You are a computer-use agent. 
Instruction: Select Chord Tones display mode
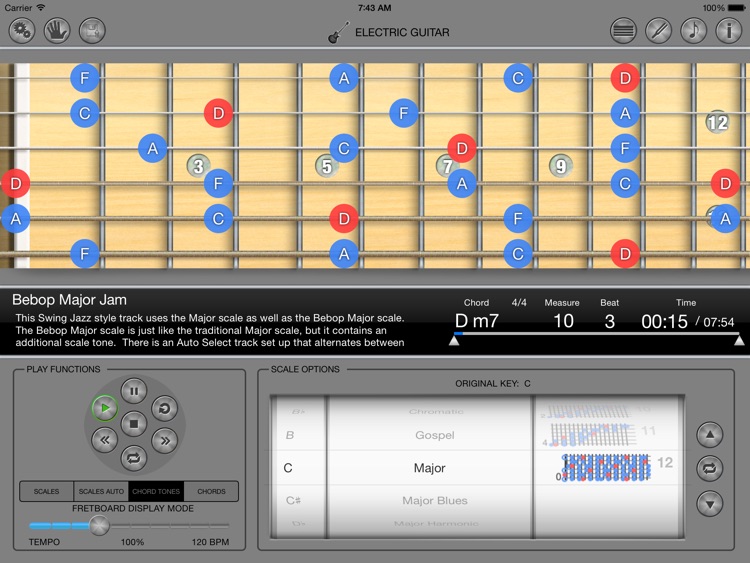click(x=156, y=491)
